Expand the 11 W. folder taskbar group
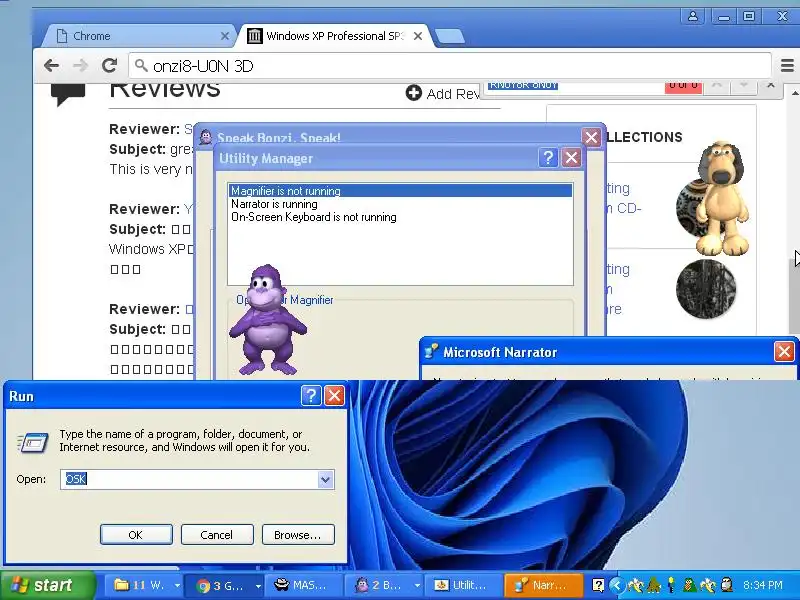Viewport: 800px width, 600px height. (177, 585)
